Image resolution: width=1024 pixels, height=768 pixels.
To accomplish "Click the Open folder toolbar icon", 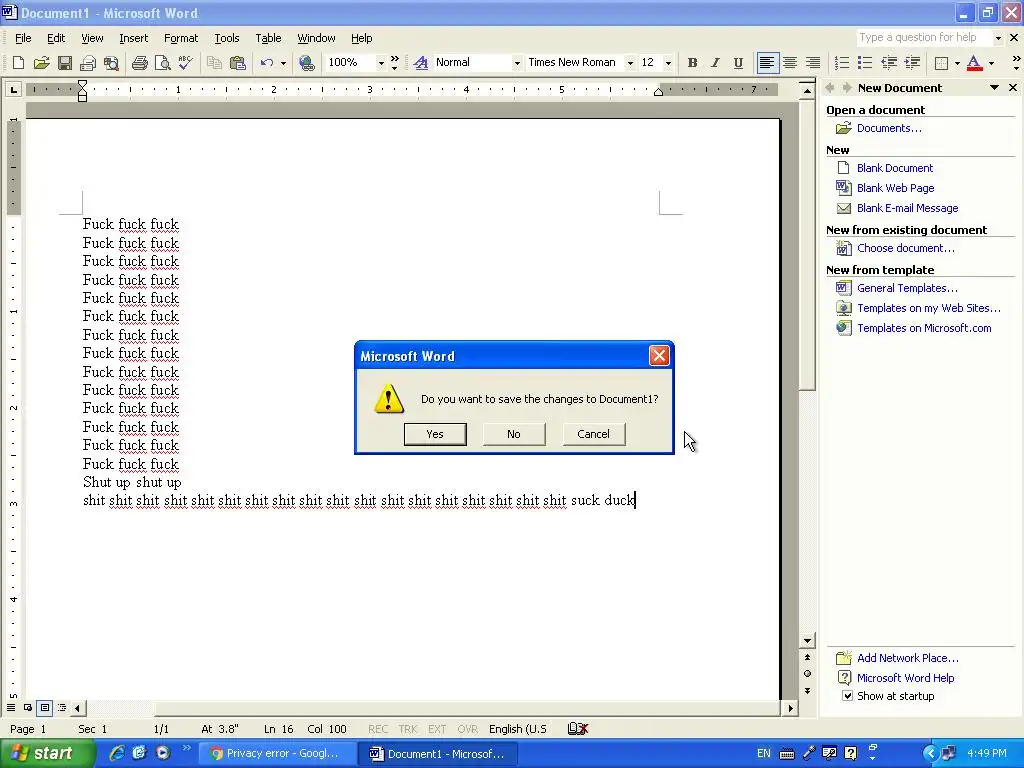I will tap(42, 63).
